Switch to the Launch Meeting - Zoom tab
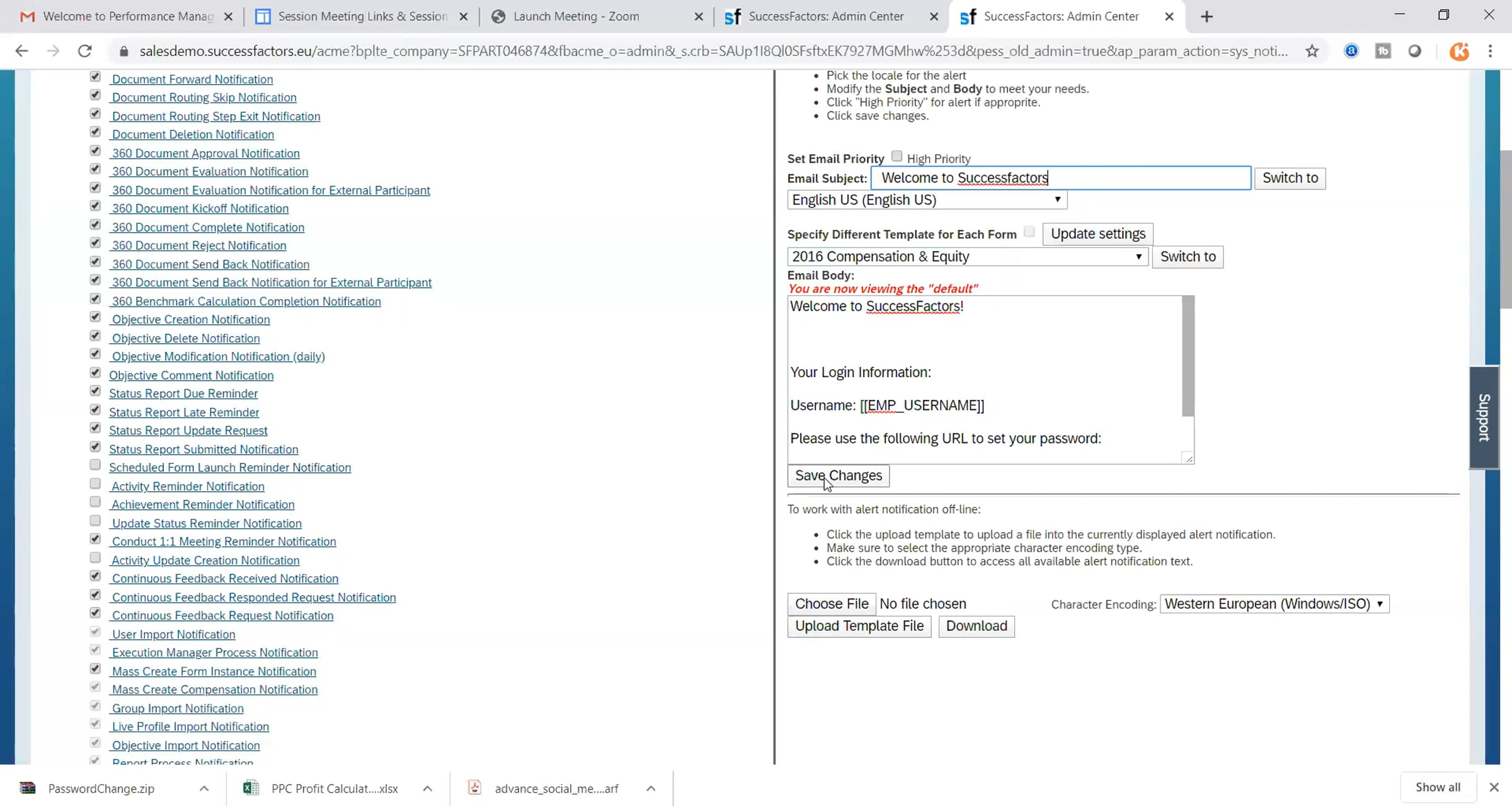This screenshot has height=811, width=1512. click(576, 17)
